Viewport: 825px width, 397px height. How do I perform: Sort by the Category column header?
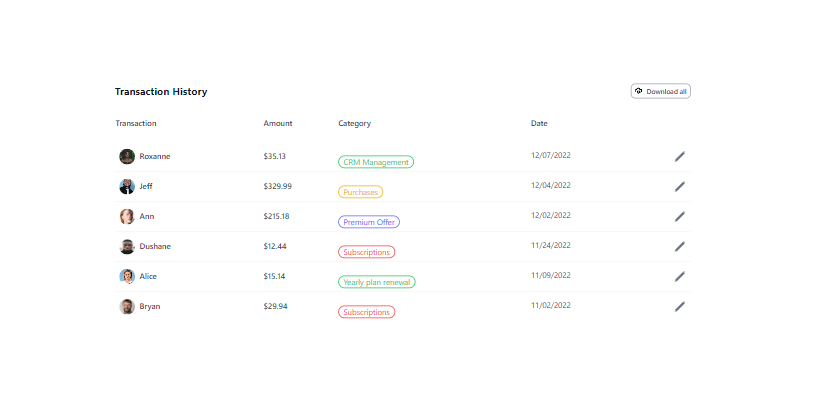click(x=354, y=124)
